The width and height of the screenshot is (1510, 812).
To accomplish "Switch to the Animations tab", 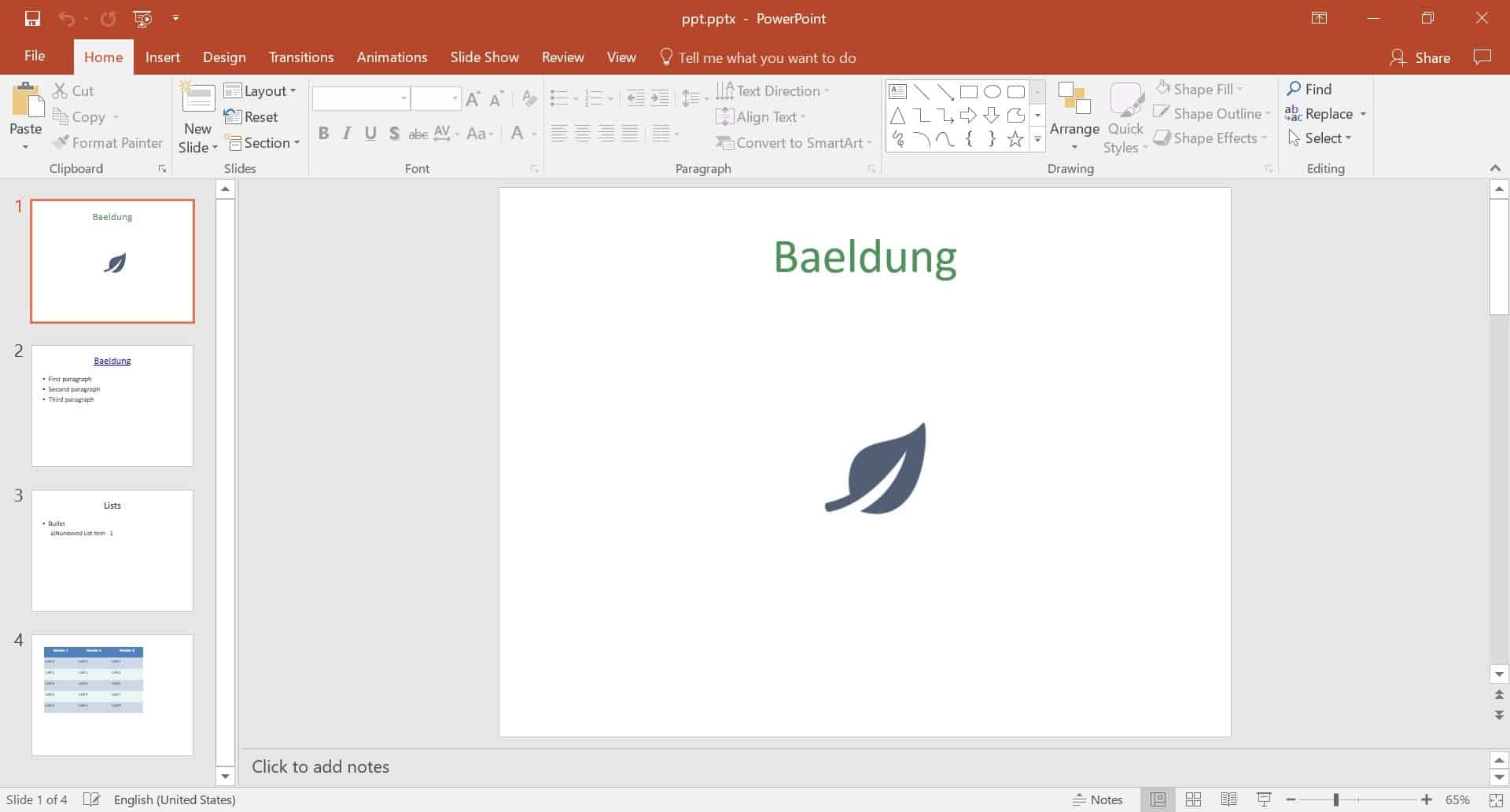I will pos(392,57).
